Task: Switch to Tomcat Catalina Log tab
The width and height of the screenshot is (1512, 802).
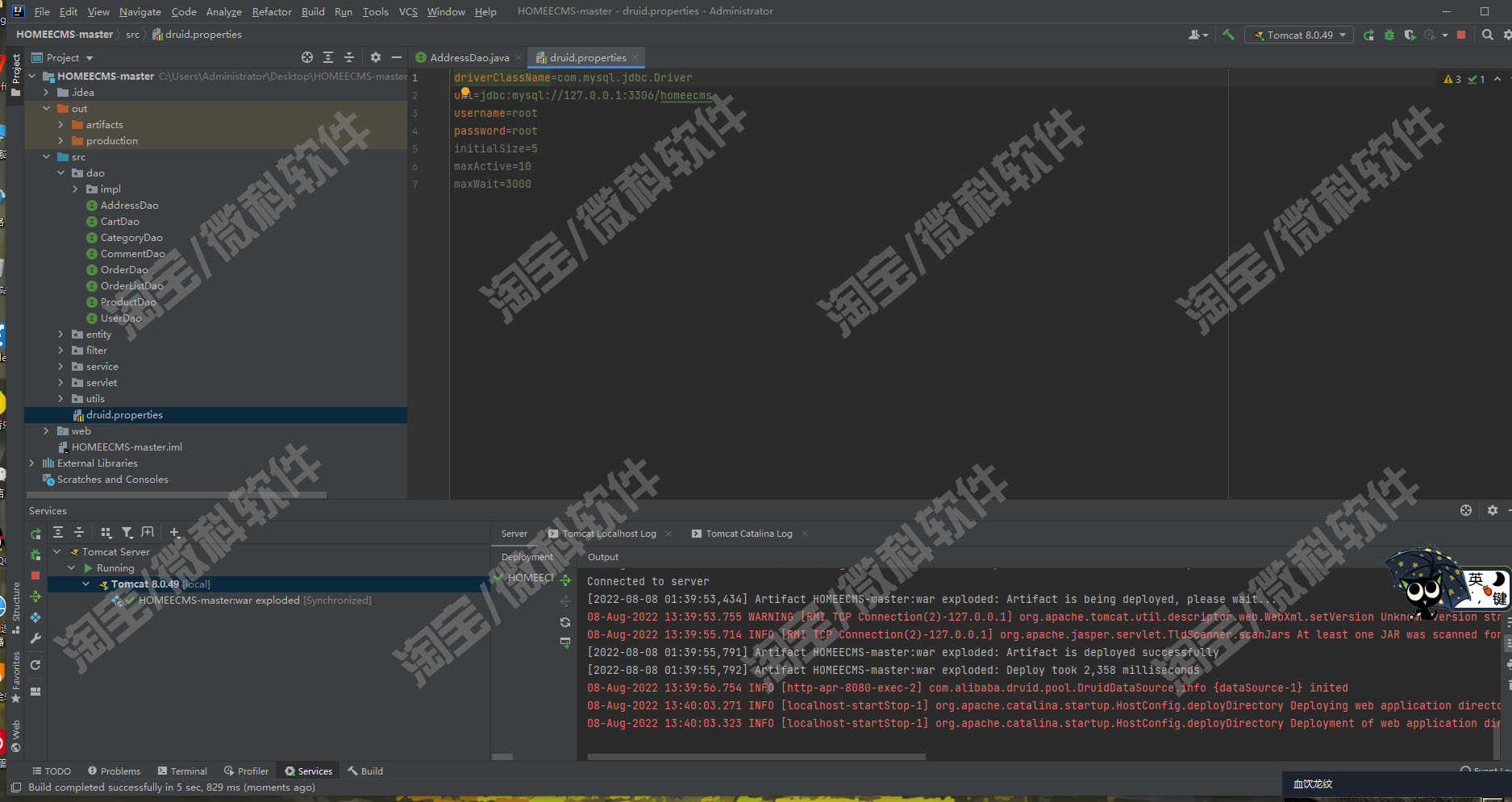Action: coord(749,534)
